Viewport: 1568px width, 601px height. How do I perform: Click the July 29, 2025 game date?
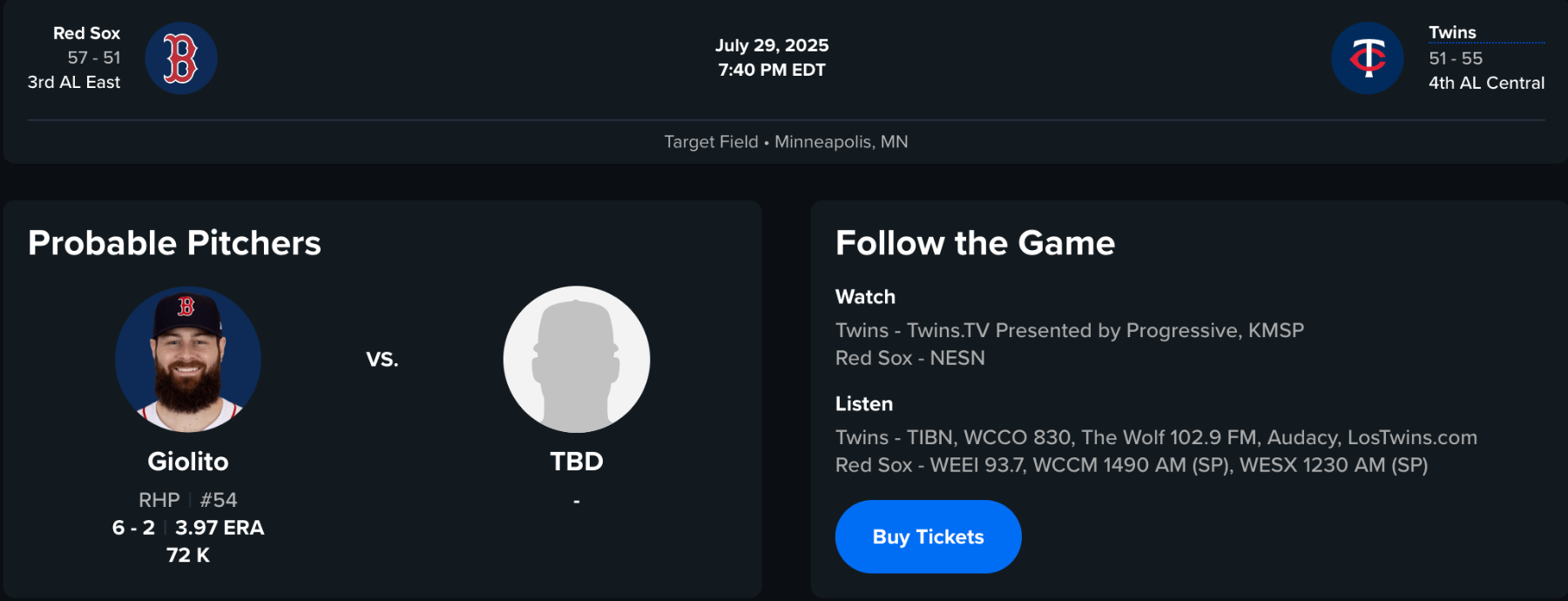[772, 45]
